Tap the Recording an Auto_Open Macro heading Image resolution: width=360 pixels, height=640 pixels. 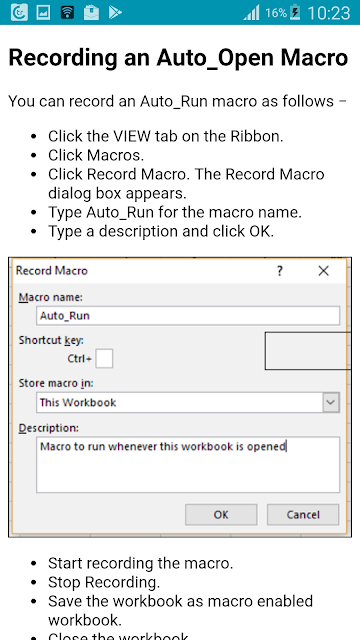coord(178,58)
